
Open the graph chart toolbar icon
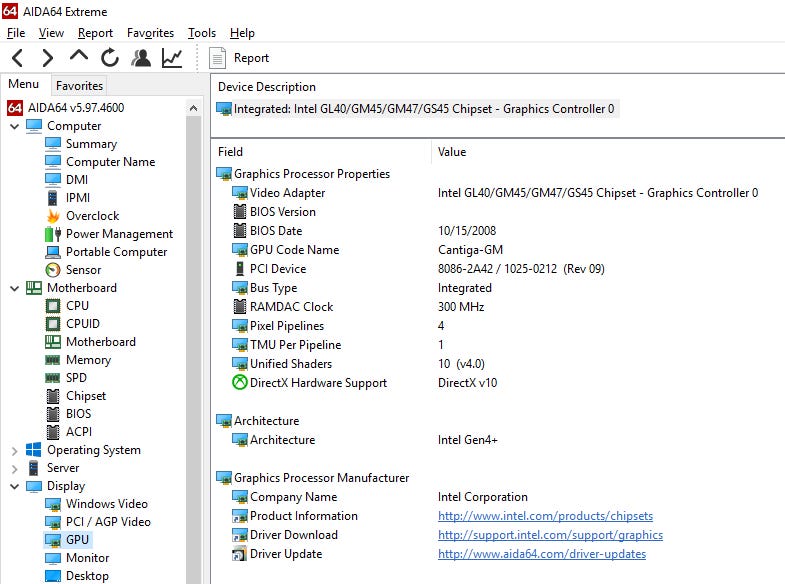172,58
